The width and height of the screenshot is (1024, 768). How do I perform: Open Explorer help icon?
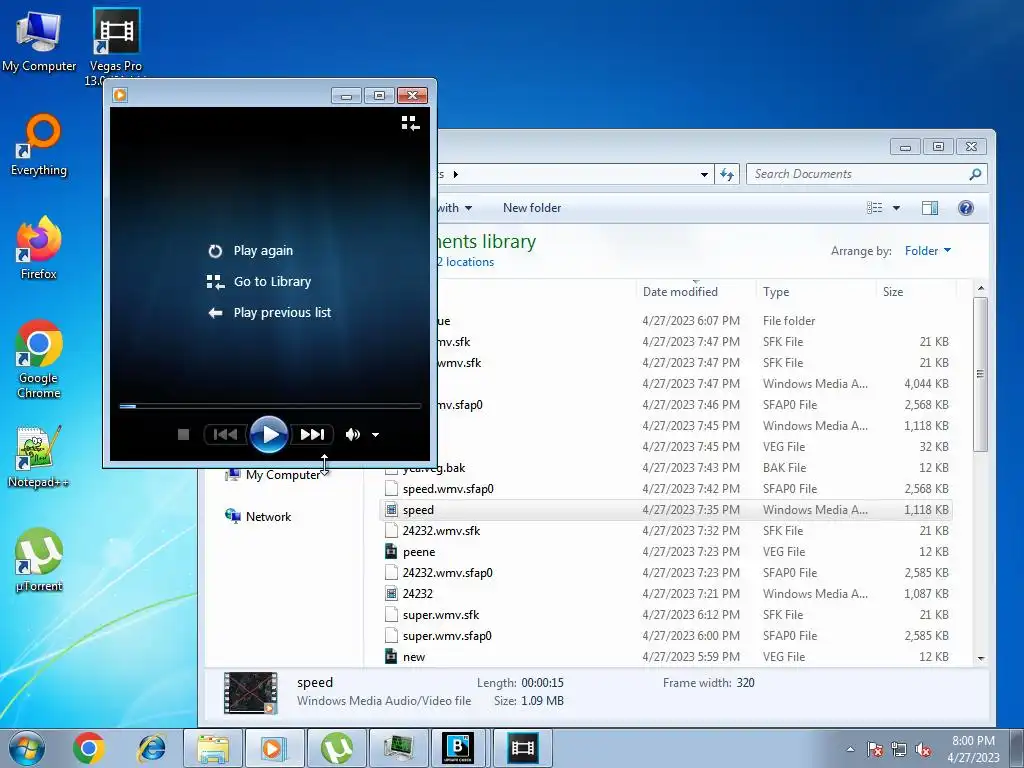pos(966,208)
